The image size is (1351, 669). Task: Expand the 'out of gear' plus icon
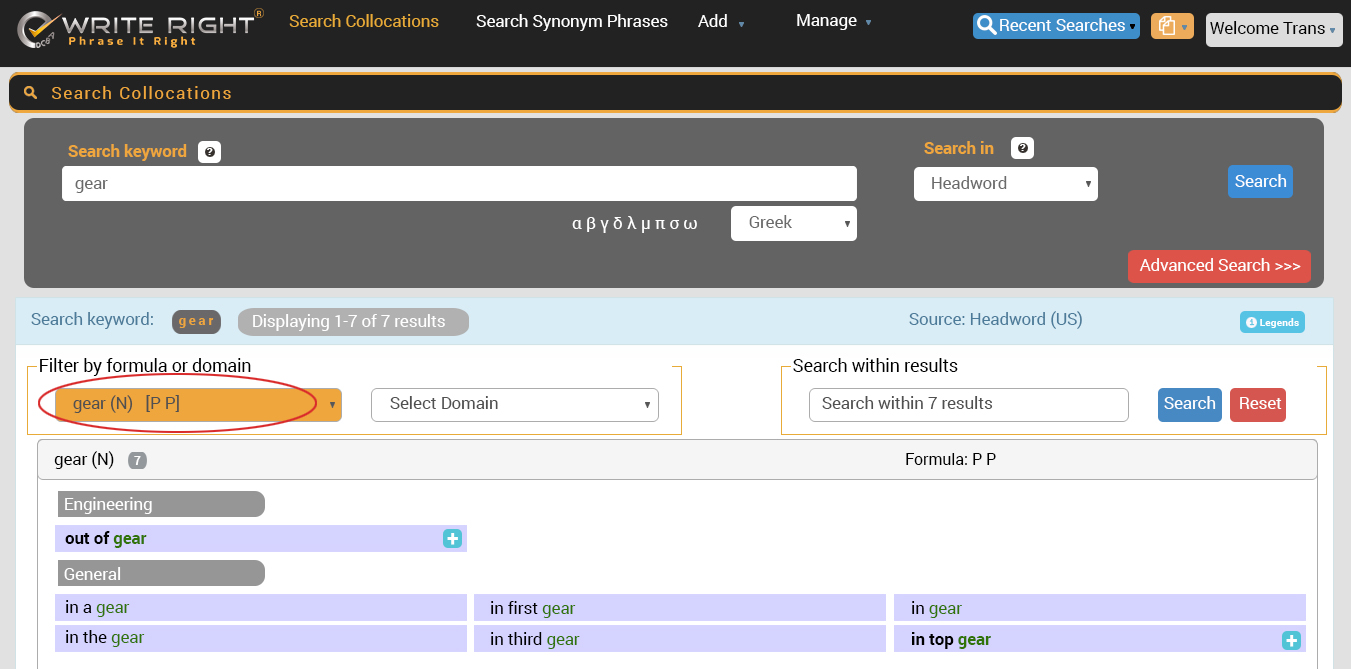coord(452,539)
